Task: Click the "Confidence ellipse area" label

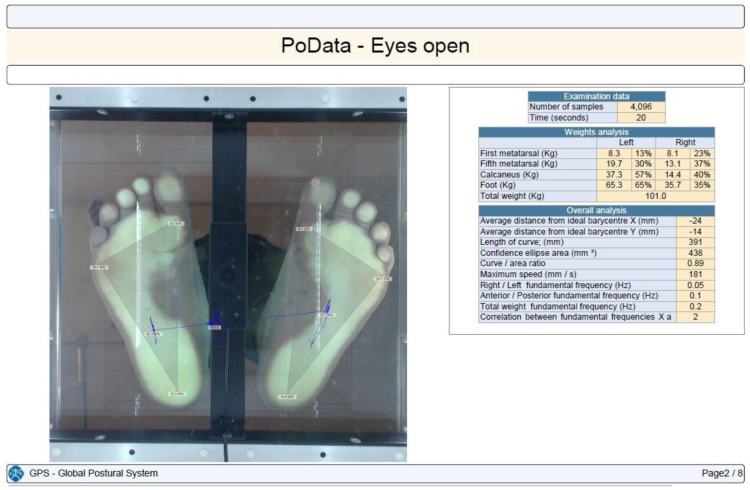Action: (538, 253)
